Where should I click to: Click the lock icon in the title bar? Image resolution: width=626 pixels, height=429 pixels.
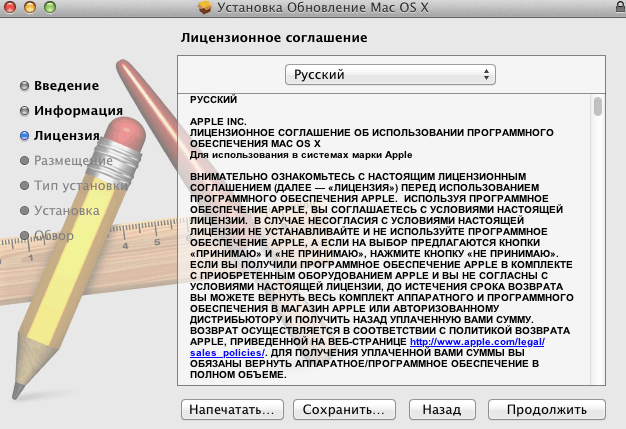(x=621, y=6)
